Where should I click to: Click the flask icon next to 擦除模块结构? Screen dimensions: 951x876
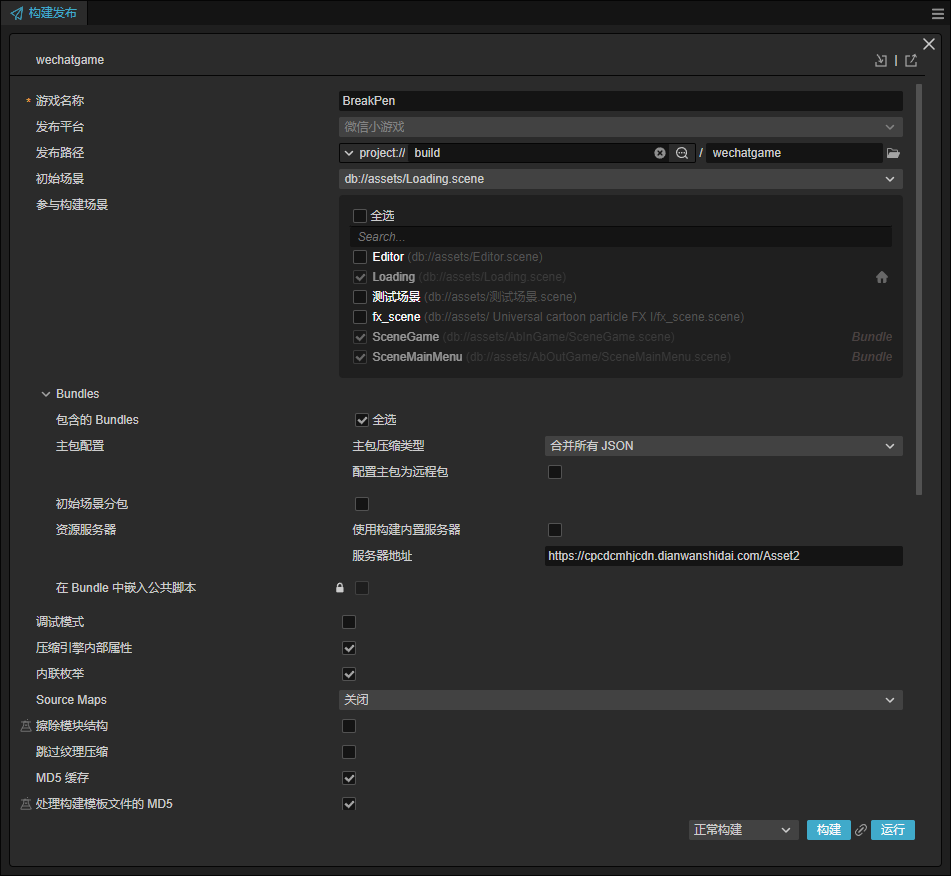click(25, 726)
